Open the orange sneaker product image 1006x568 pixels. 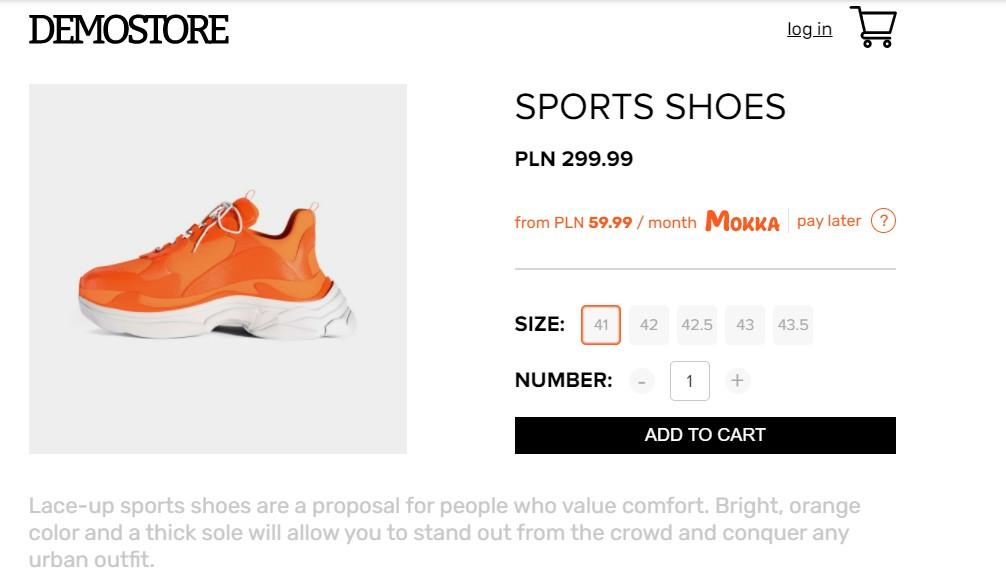coord(218,269)
